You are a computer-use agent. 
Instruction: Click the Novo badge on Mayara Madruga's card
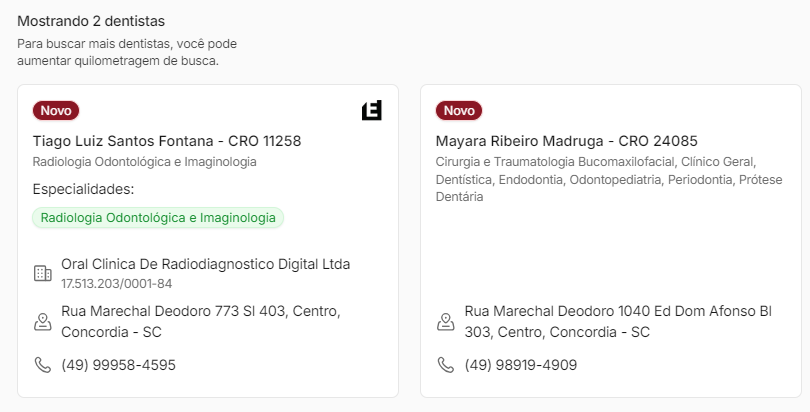tap(459, 111)
